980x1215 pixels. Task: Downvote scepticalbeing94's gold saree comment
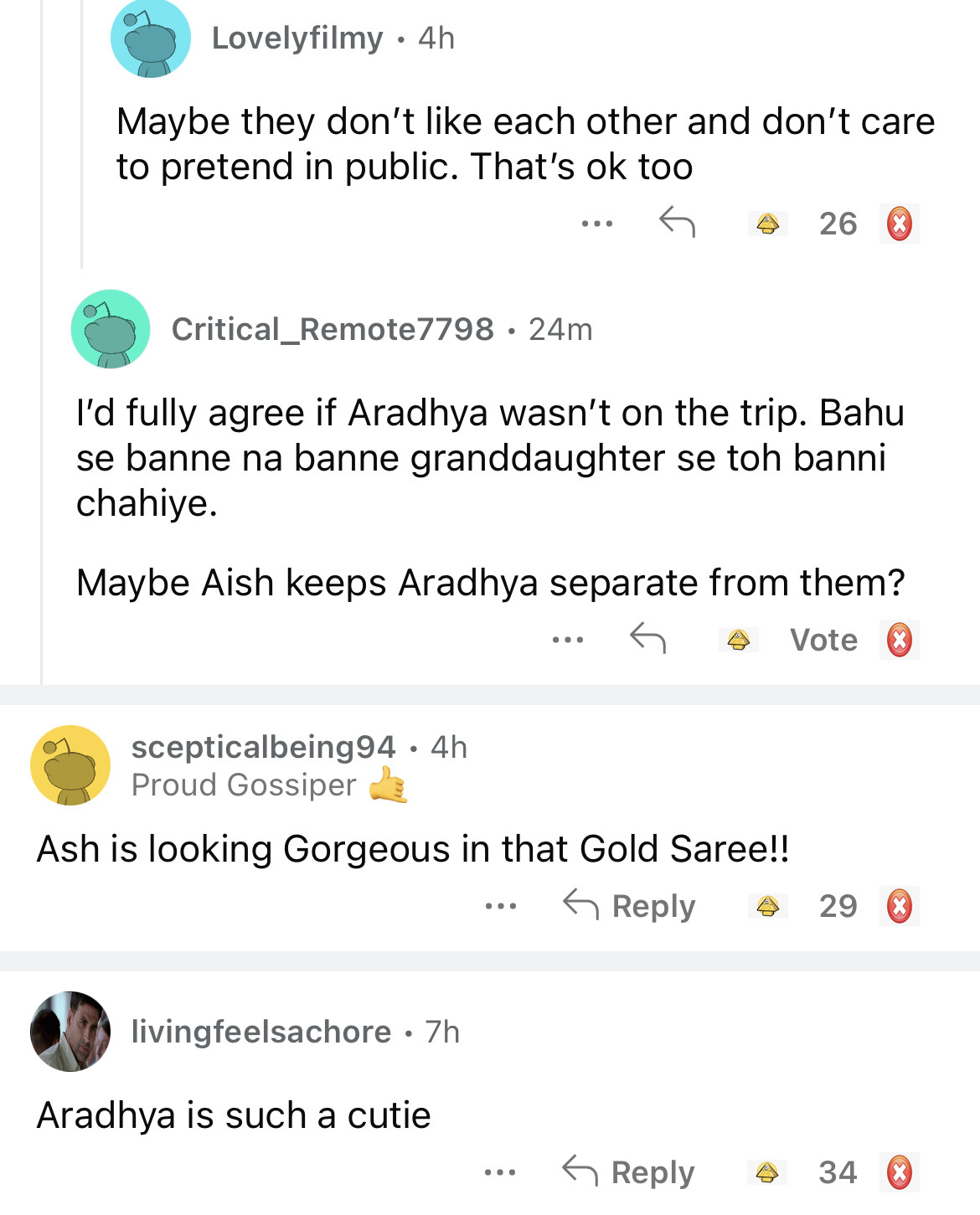(x=899, y=906)
